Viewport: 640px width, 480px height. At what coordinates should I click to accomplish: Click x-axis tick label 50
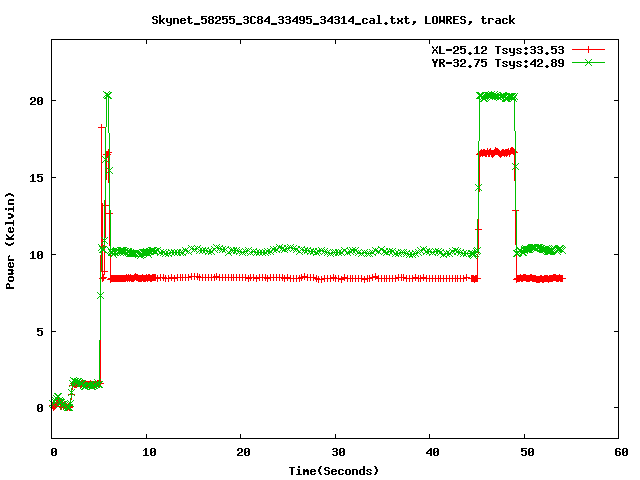coord(527,452)
